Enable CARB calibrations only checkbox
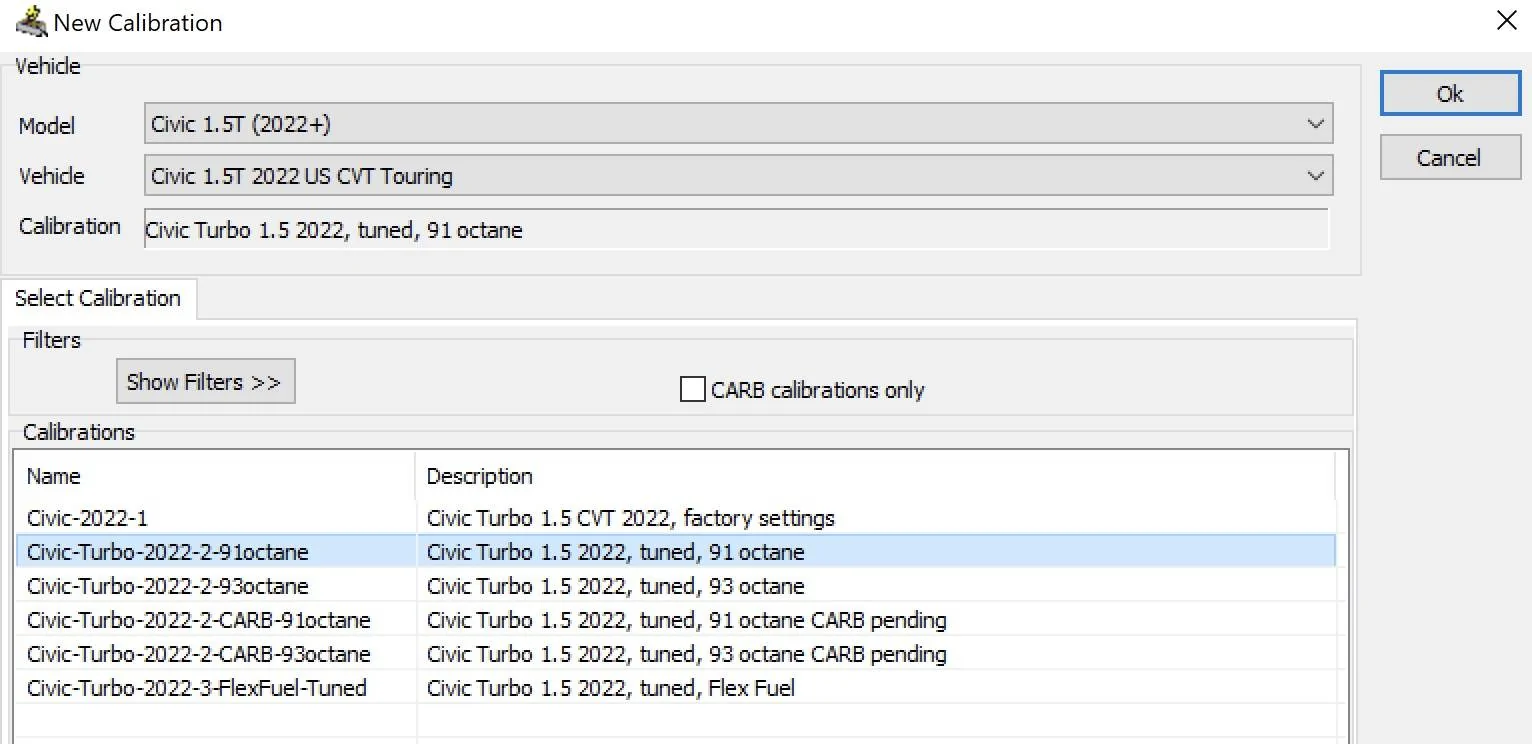The height and width of the screenshot is (744, 1532). pyautogui.click(x=692, y=389)
